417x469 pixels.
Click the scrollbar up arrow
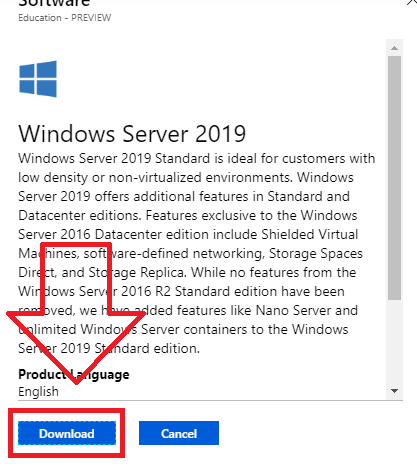[394, 48]
